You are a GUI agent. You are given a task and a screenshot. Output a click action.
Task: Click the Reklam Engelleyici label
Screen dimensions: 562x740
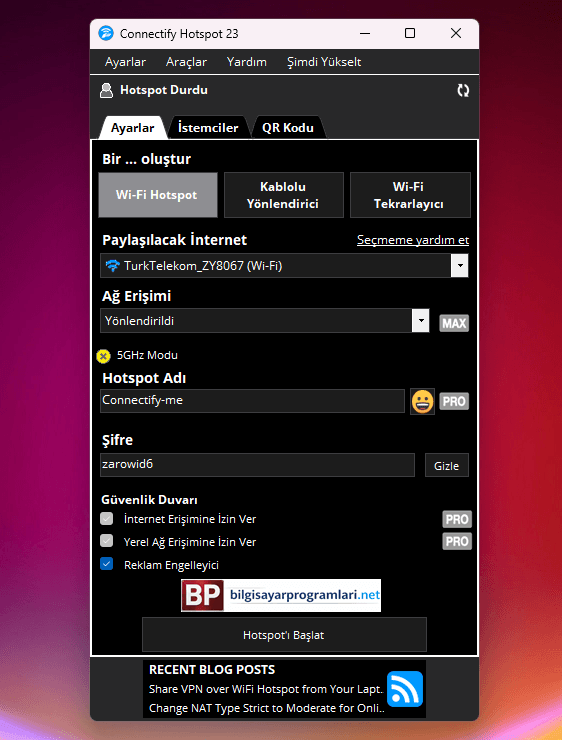(171, 565)
